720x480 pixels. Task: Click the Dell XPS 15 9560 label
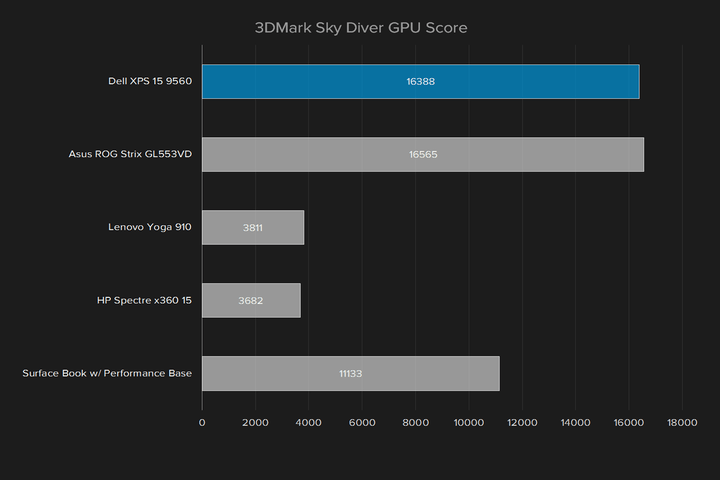tap(150, 81)
